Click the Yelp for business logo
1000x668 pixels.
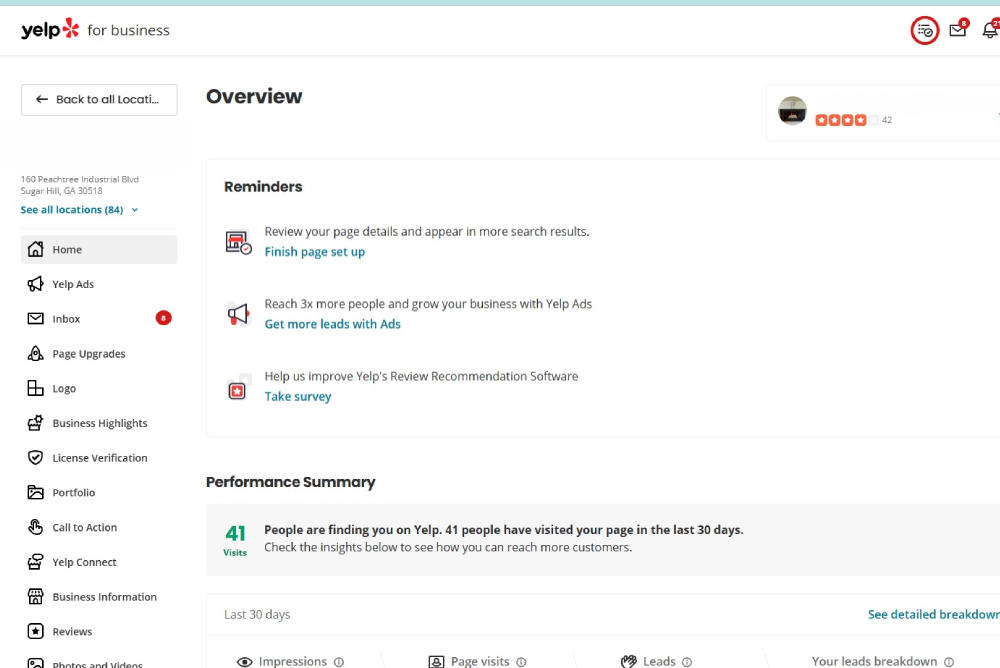(x=95, y=30)
